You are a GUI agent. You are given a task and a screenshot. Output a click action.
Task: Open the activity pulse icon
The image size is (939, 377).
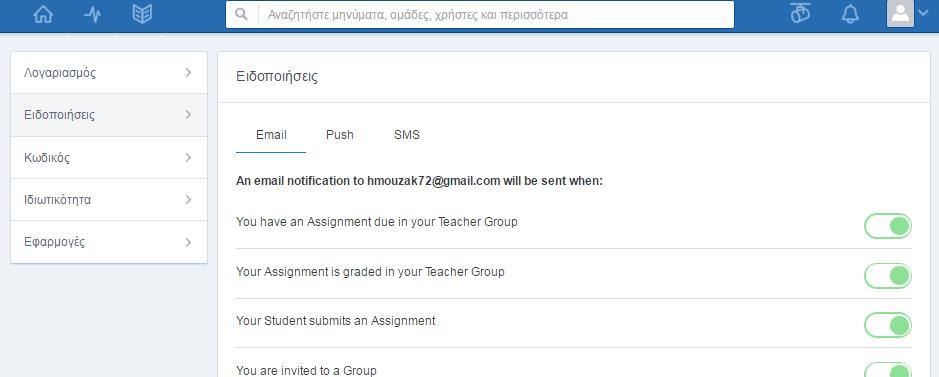click(x=93, y=14)
